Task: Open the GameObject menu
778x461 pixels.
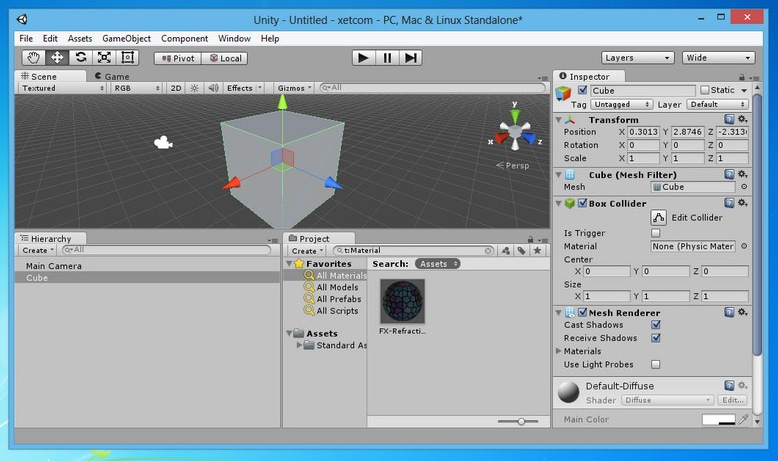Action: point(127,38)
